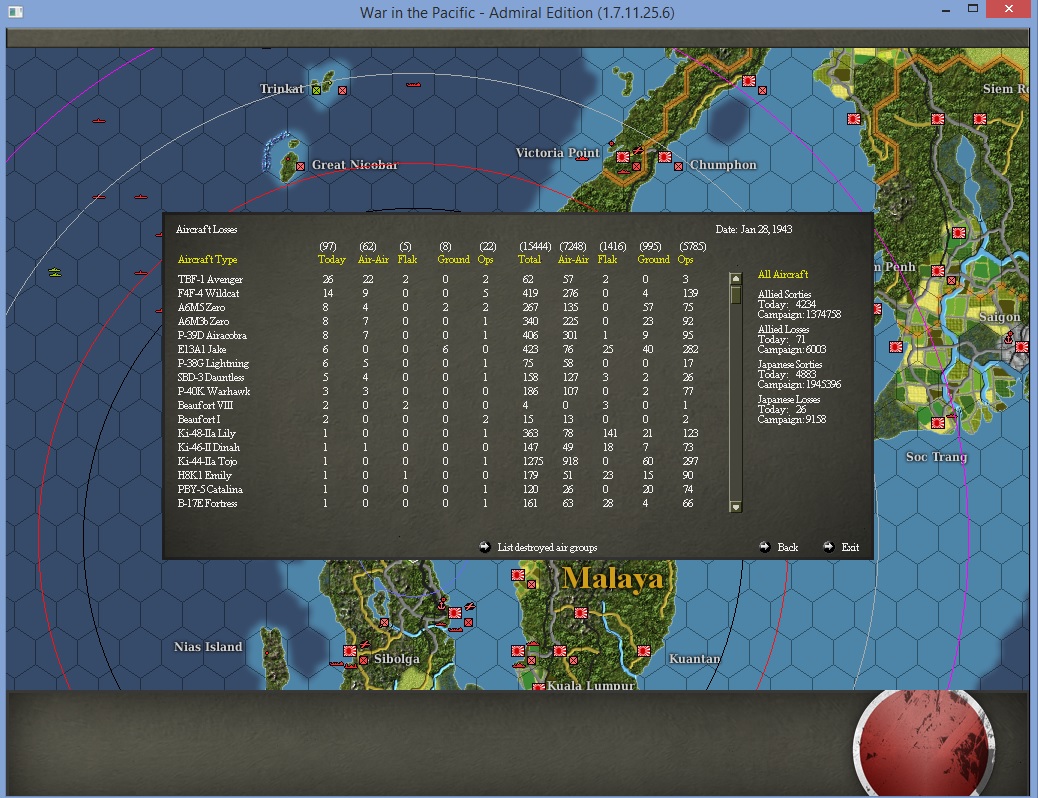
Task: Click the Japanese Losses heading
Action: click(788, 399)
